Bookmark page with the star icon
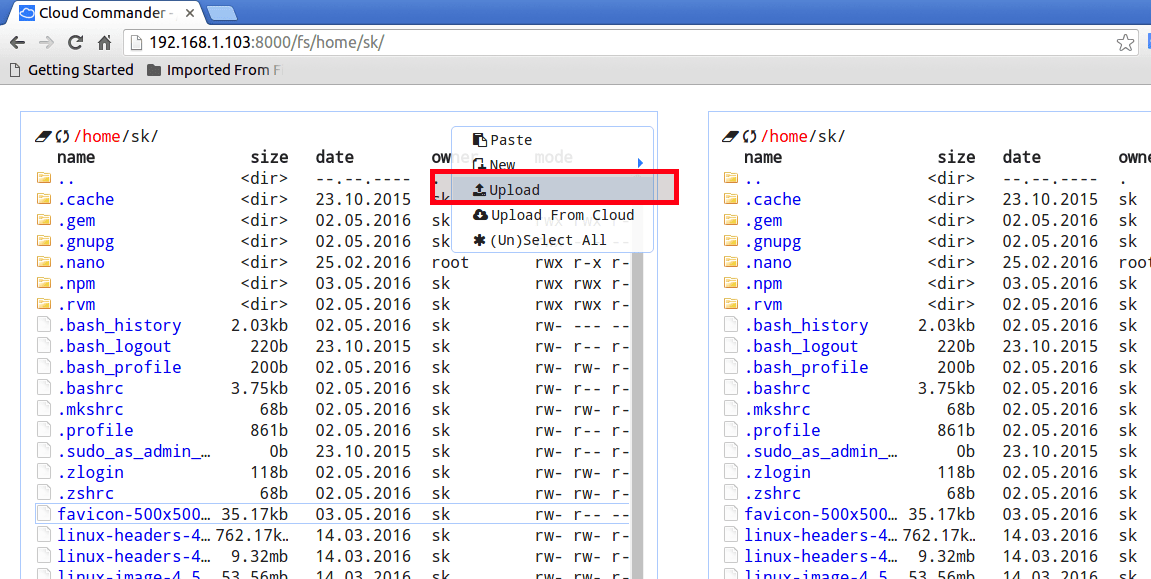Image resolution: width=1151 pixels, height=579 pixels. (1126, 43)
